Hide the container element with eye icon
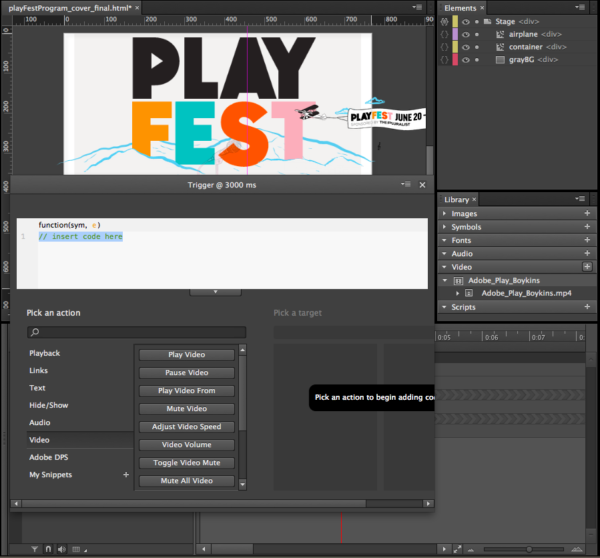 click(465, 47)
